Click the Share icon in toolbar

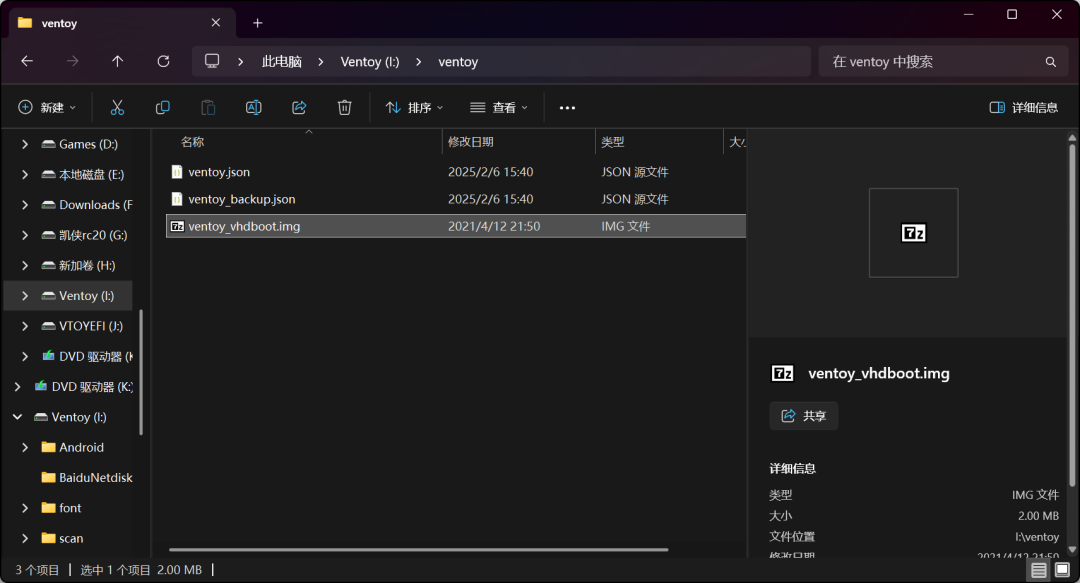click(299, 107)
